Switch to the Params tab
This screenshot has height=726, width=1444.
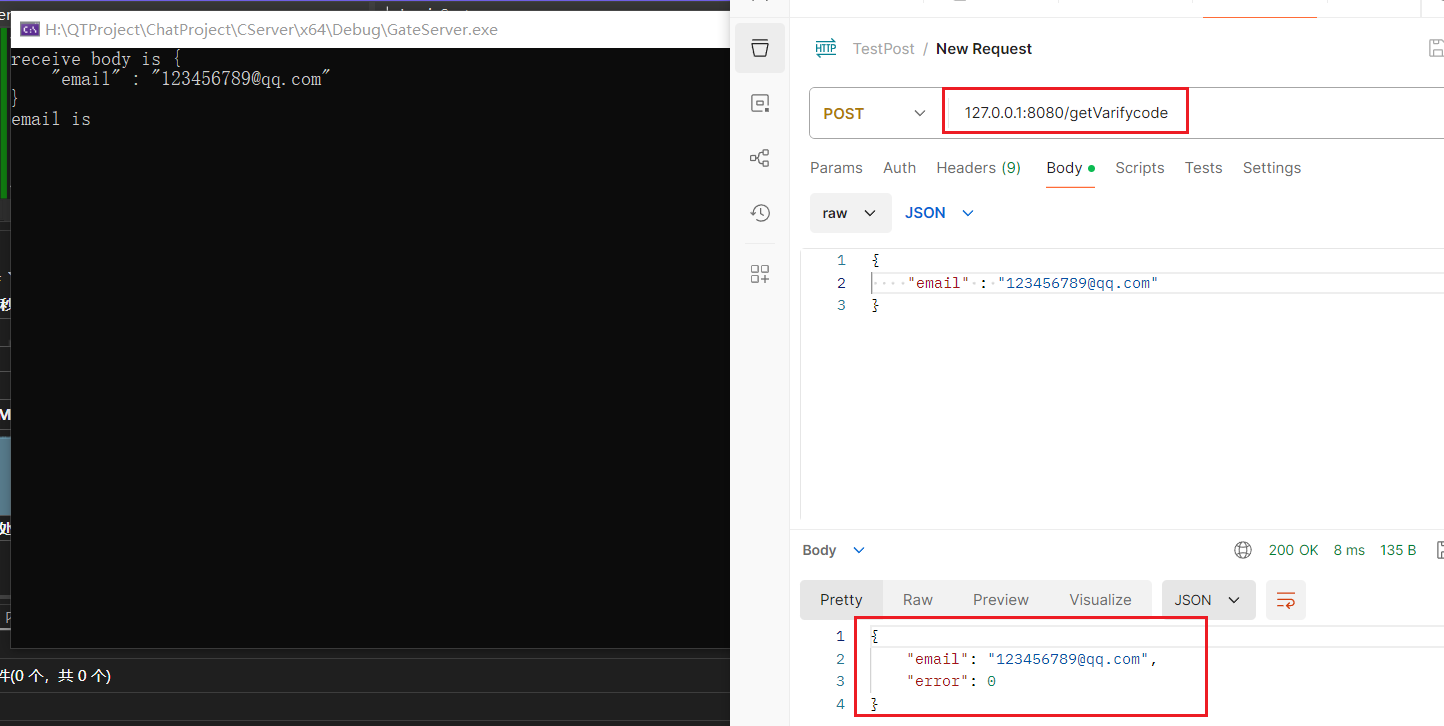click(836, 168)
